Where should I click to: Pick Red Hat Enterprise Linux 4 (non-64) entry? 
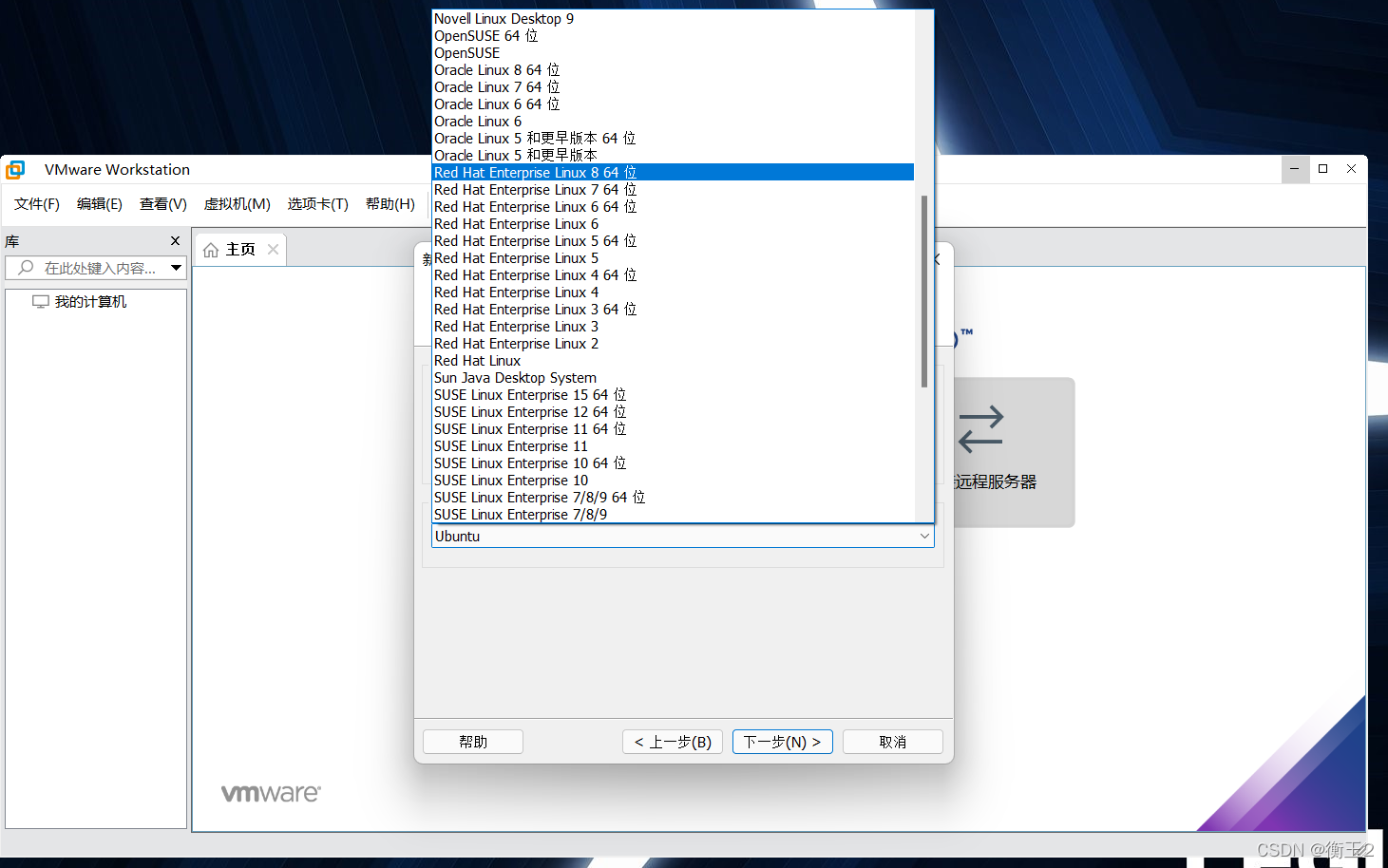click(673, 292)
